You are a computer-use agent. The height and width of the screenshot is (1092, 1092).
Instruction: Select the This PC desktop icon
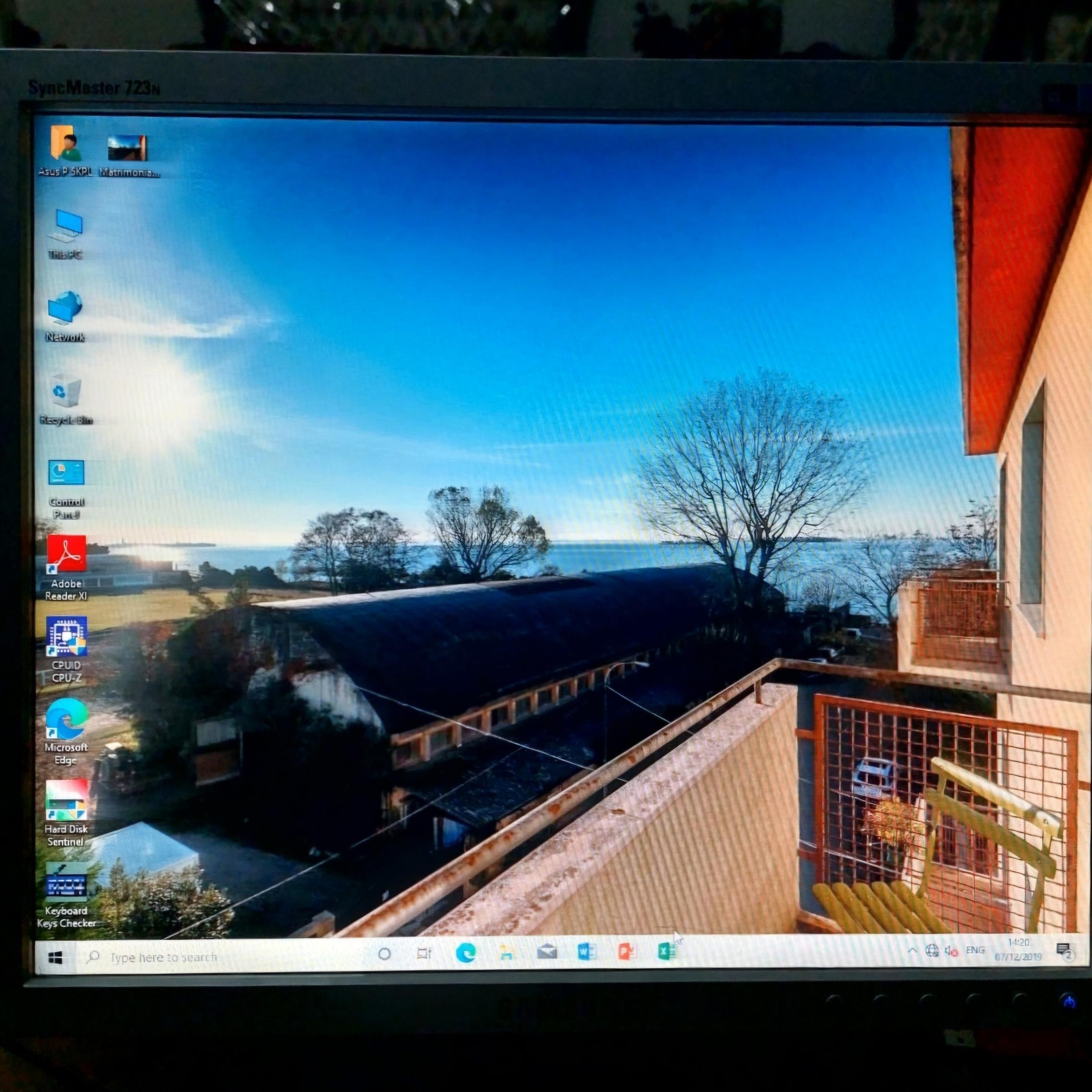[x=65, y=234]
